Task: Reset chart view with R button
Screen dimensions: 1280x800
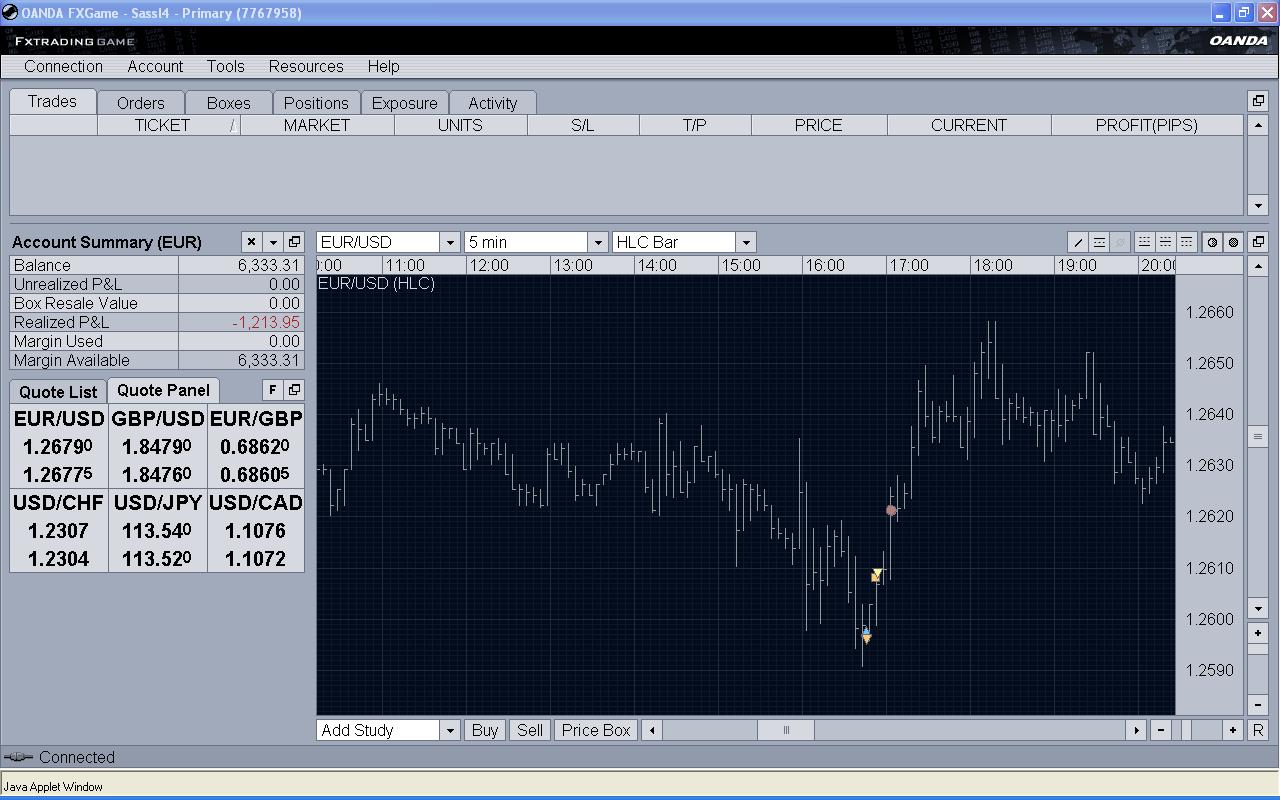Action: (x=1258, y=730)
